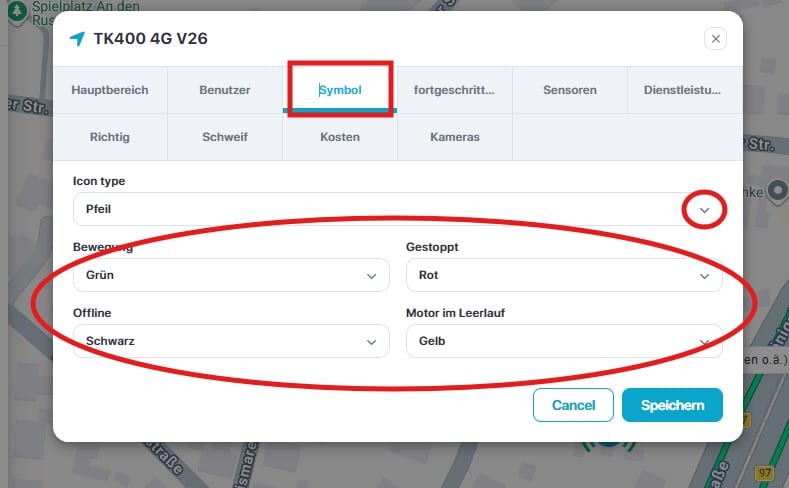Screen dimensions: 789x488
Task: Show the Kameras tab
Action: [x=454, y=136]
